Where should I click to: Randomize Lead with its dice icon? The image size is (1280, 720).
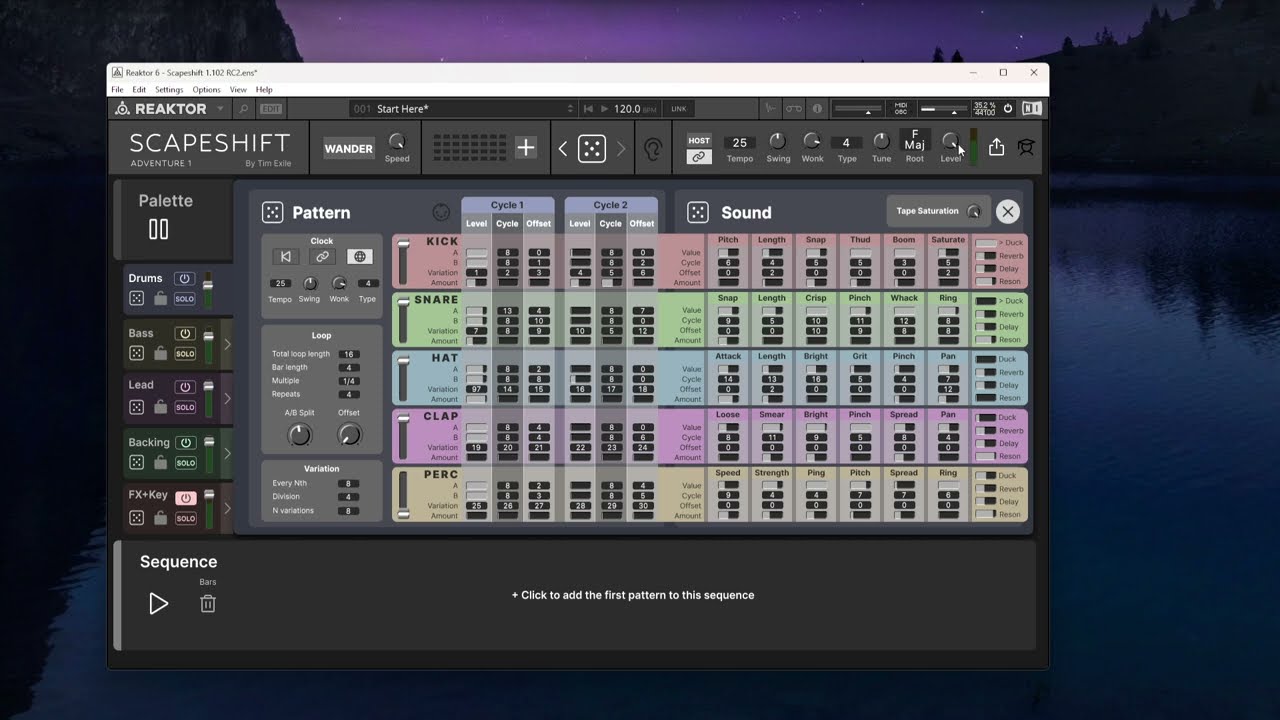pyautogui.click(x=136, y=407)
